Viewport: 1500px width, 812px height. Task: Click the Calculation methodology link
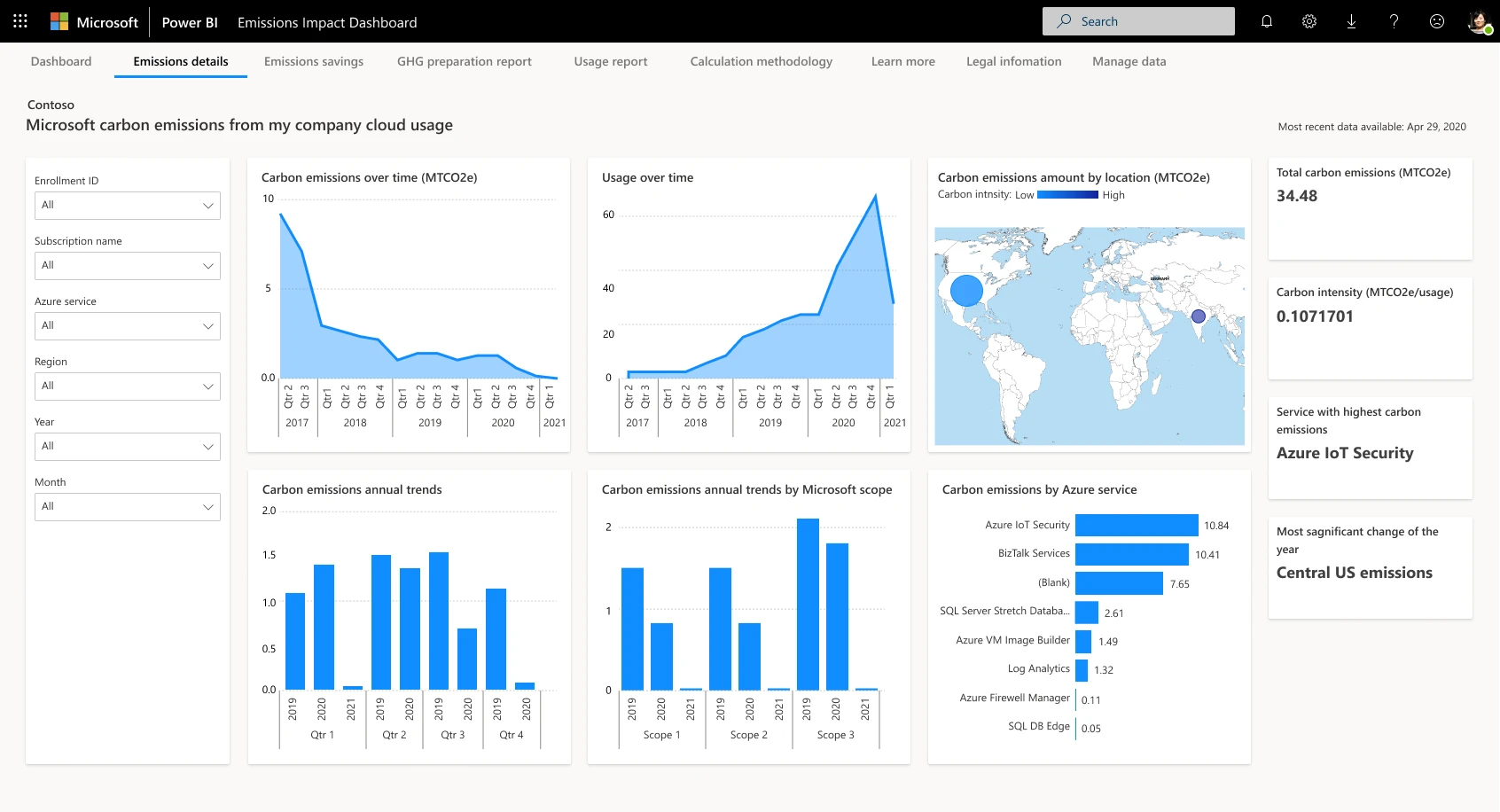click(761, 61)
